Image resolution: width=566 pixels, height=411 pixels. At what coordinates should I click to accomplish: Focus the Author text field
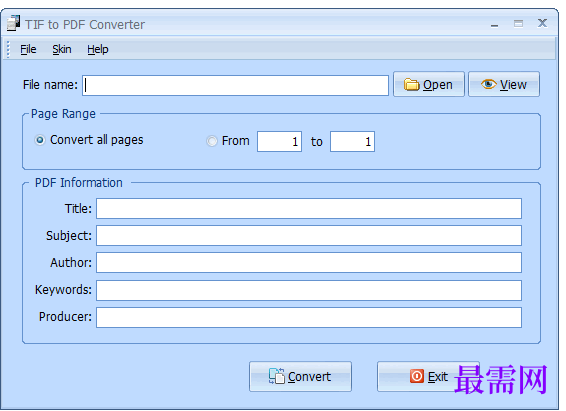point(309,263)
